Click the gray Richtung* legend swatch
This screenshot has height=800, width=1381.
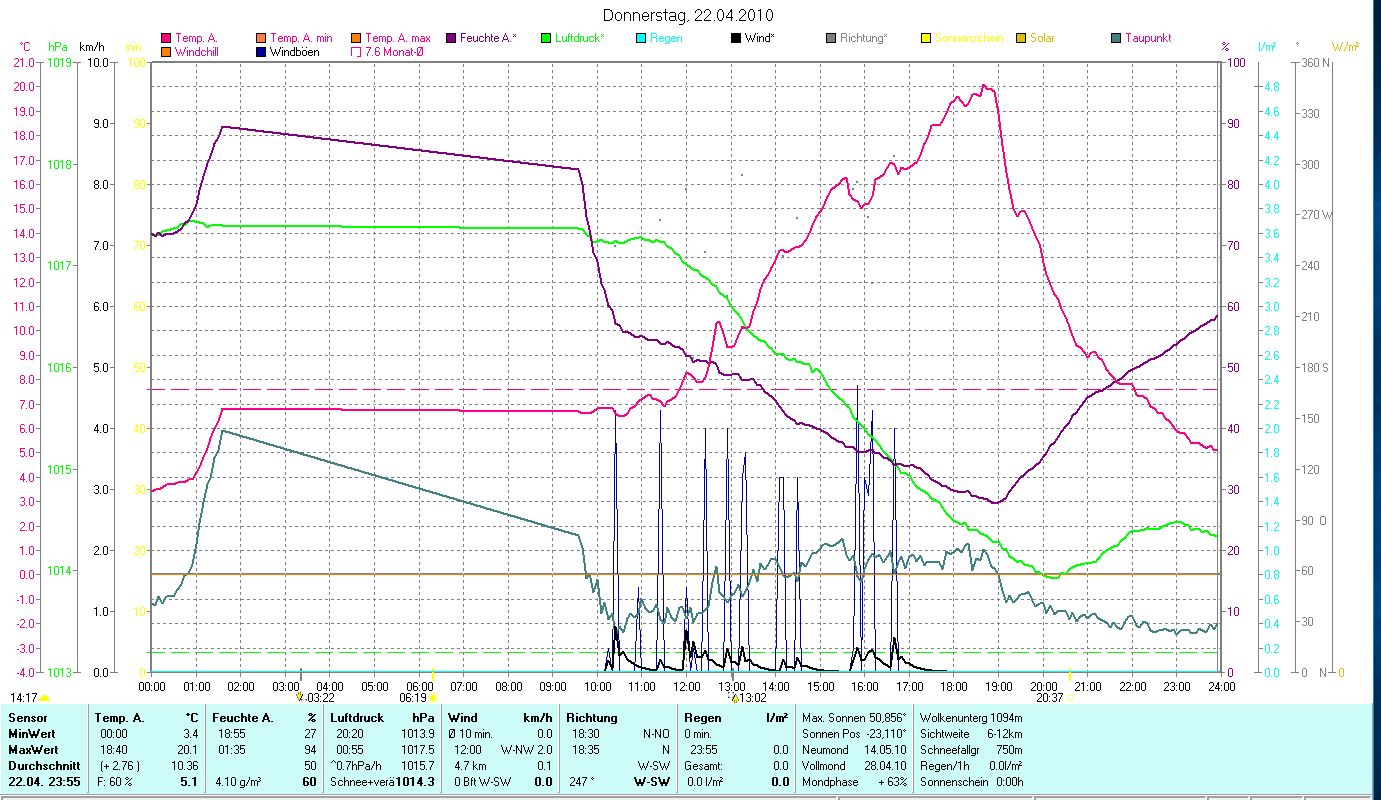click(x=831, y=38)
